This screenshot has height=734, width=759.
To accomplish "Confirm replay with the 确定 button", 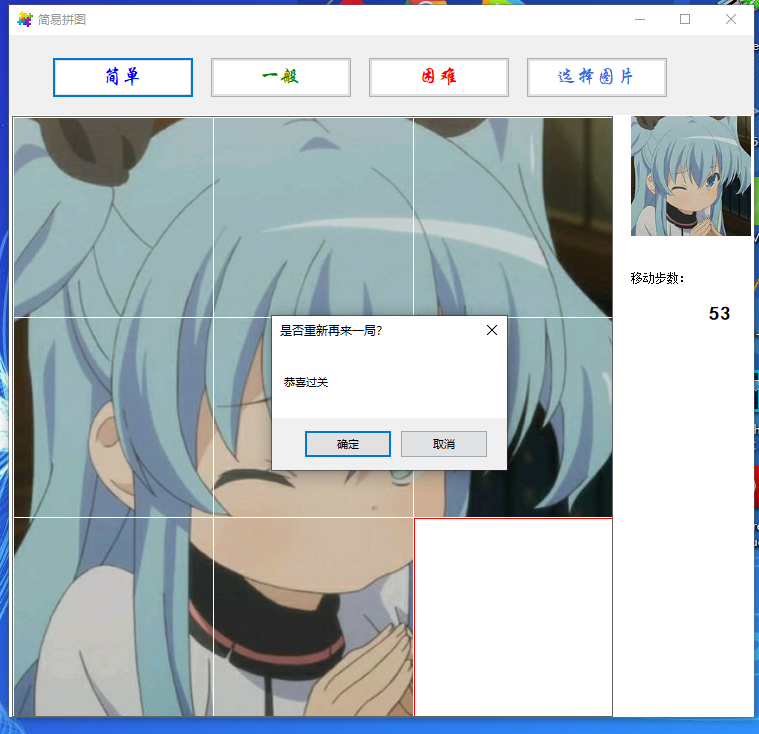I will coord(348,444).
